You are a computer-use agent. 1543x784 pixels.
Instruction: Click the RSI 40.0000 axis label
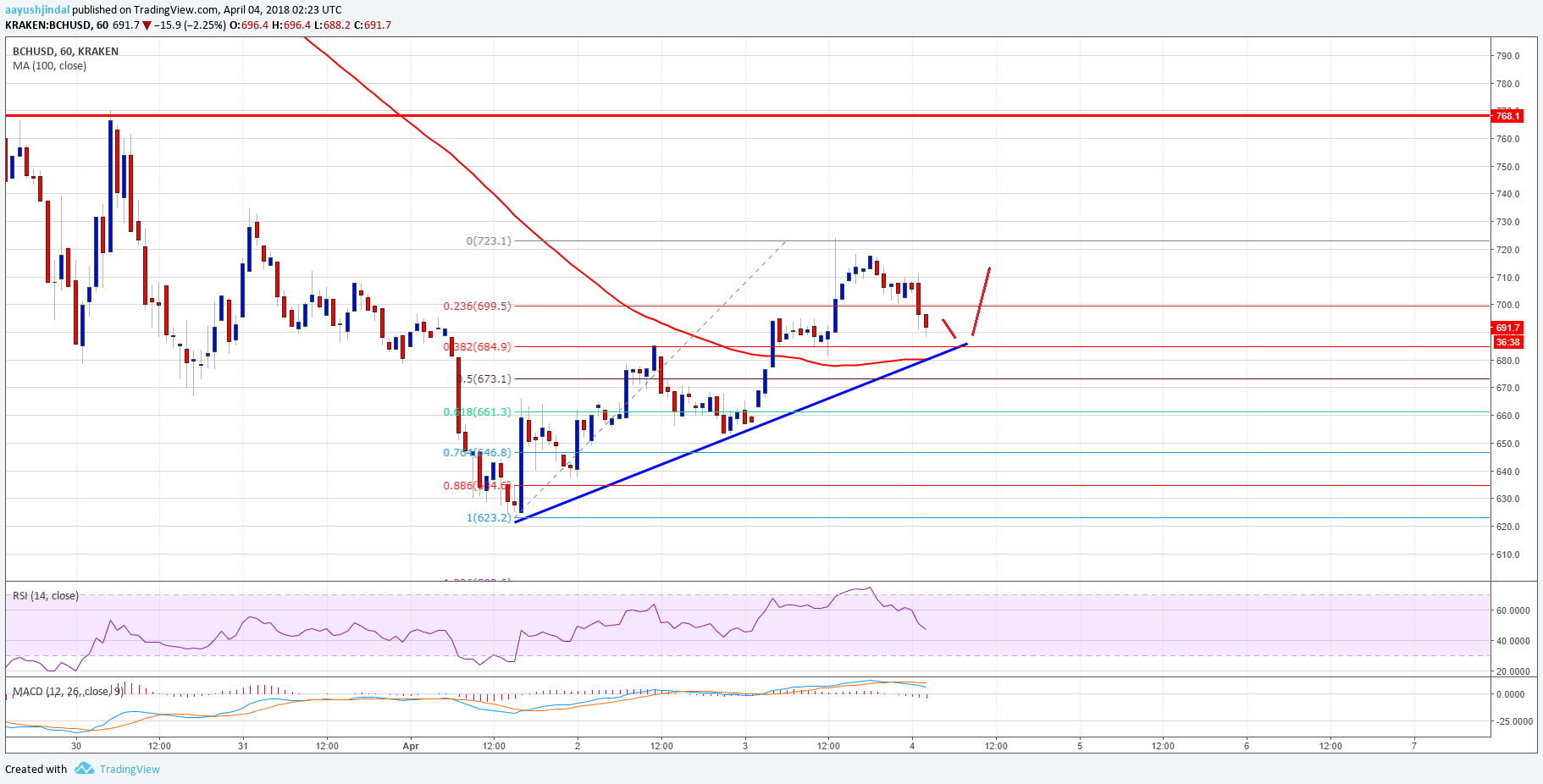[x=1513, y=641]
